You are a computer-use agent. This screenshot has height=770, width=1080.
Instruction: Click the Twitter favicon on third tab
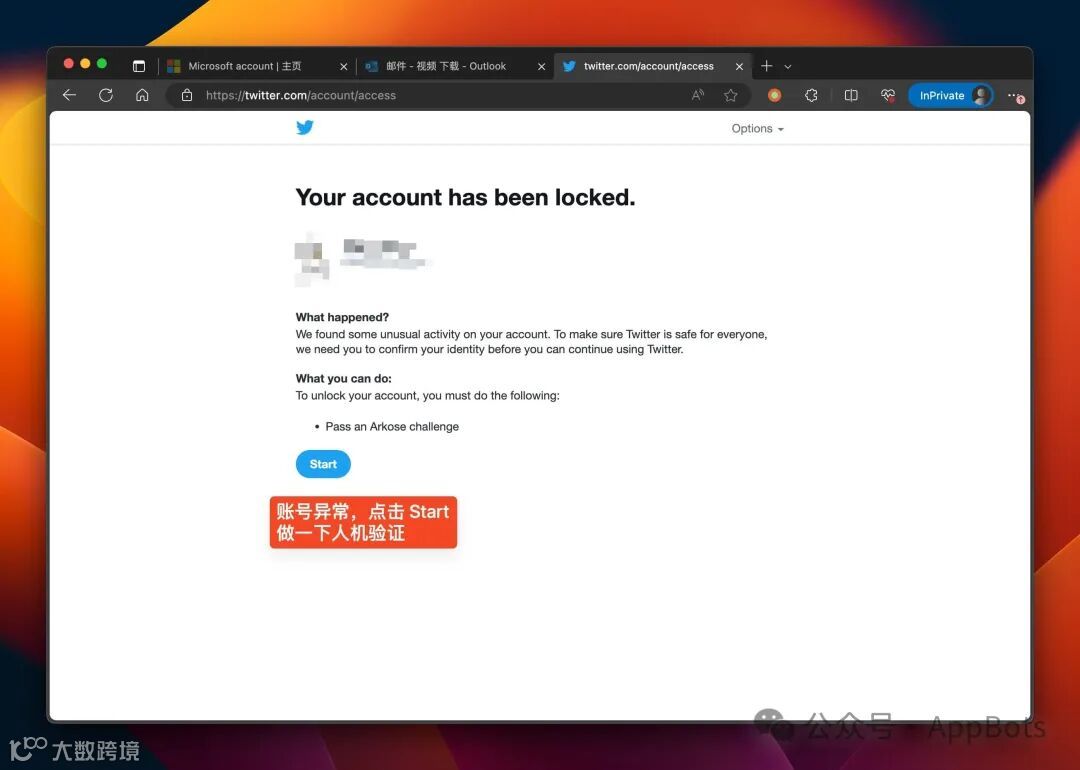(569, 66)
